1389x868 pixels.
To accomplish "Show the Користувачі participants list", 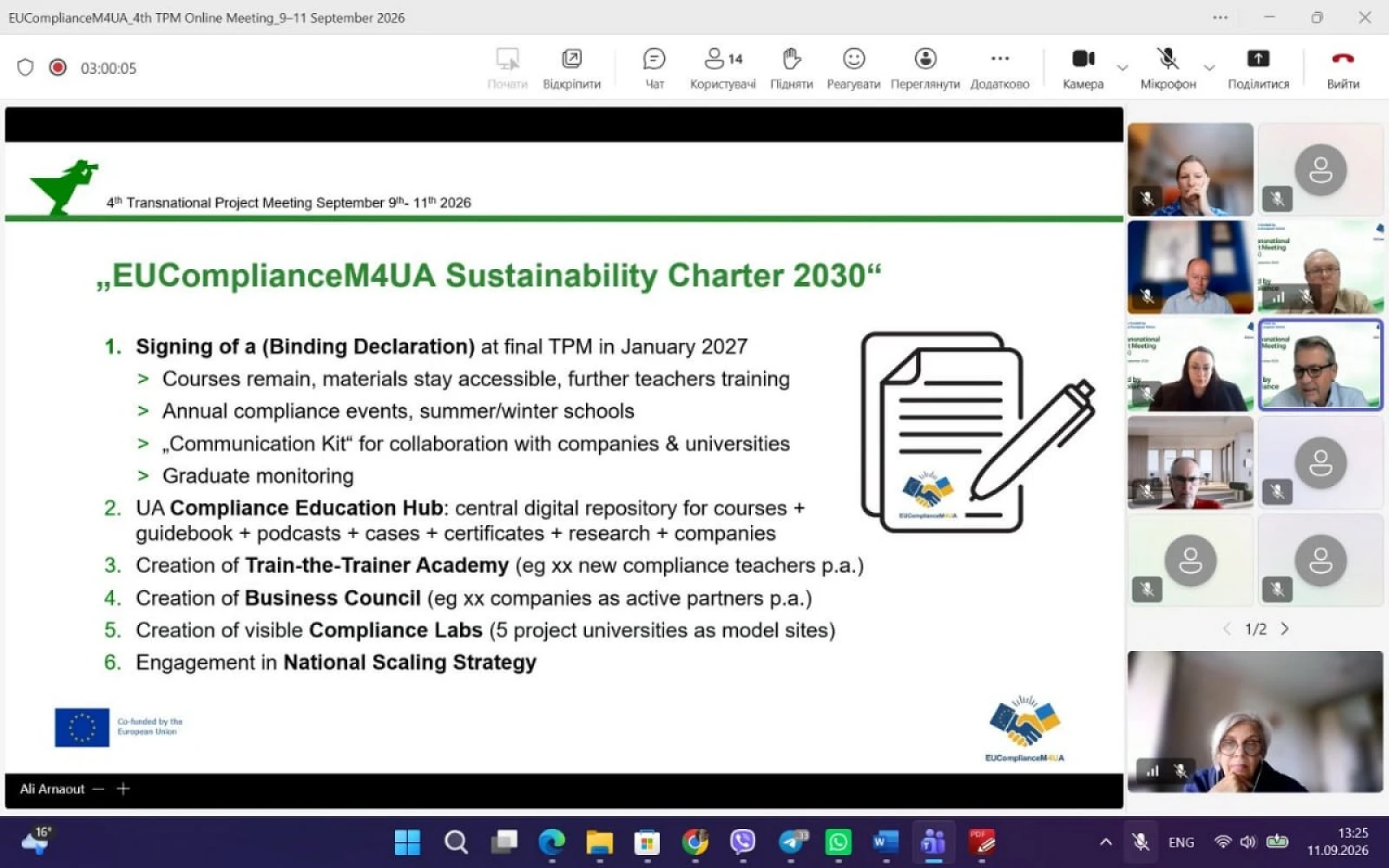I will click(x=722, y=68).
